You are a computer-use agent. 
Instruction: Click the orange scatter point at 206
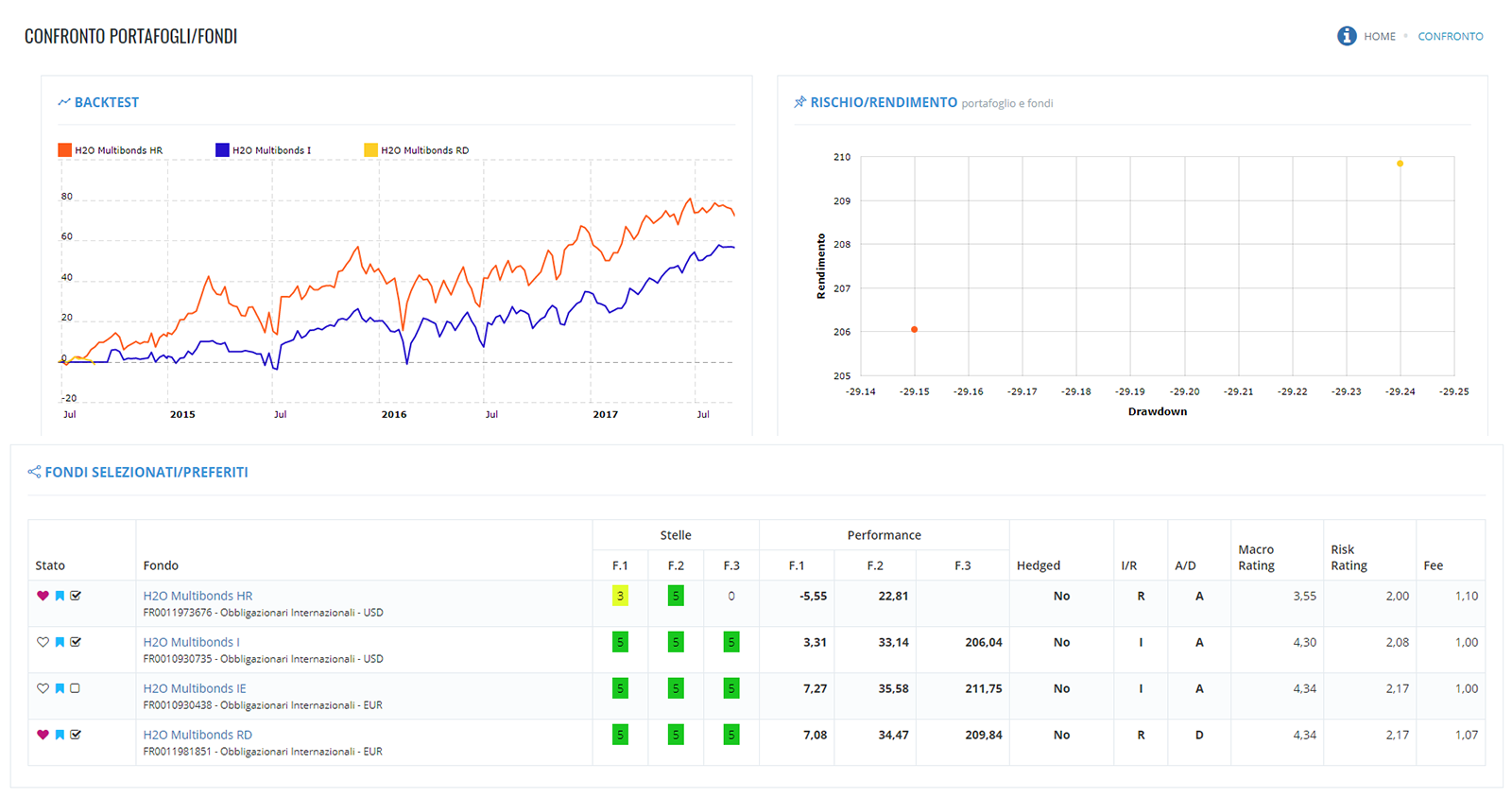pyautogui.click(x=914, y=330)
